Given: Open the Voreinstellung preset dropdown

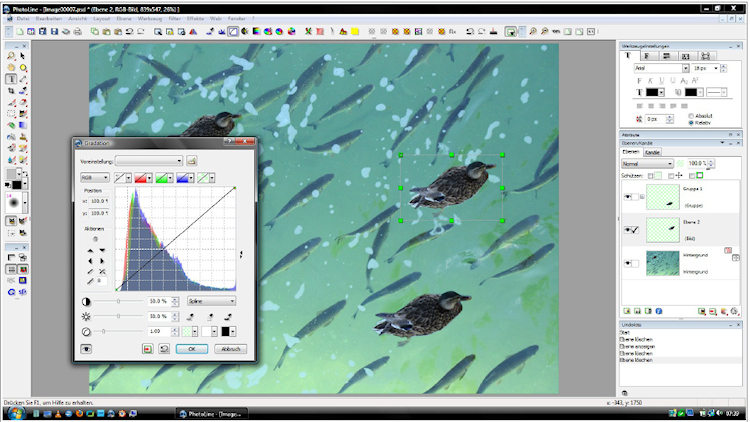Looking at the screenshot, I should 149,160.
